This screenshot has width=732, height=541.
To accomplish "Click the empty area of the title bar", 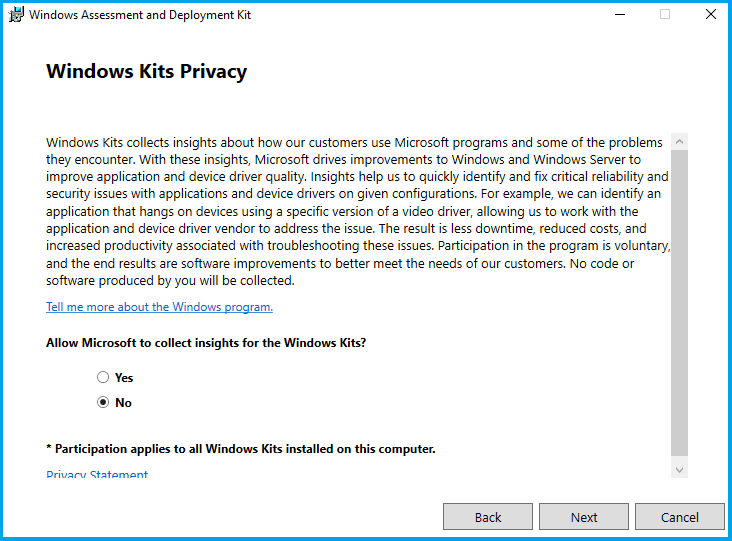I will (x=420, y=15).
